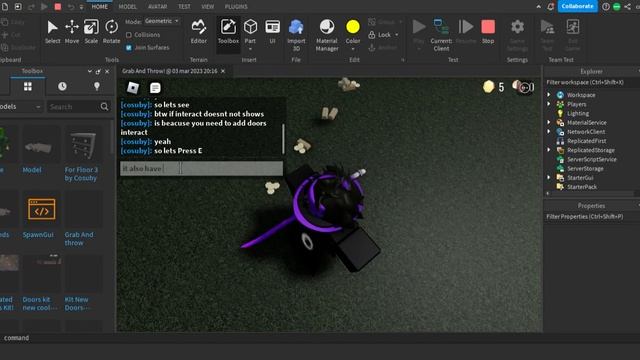Open the Part dropdown arrow
Image resolution: width=640 pixels, height=360 pixels.
[x=250, y=49]
